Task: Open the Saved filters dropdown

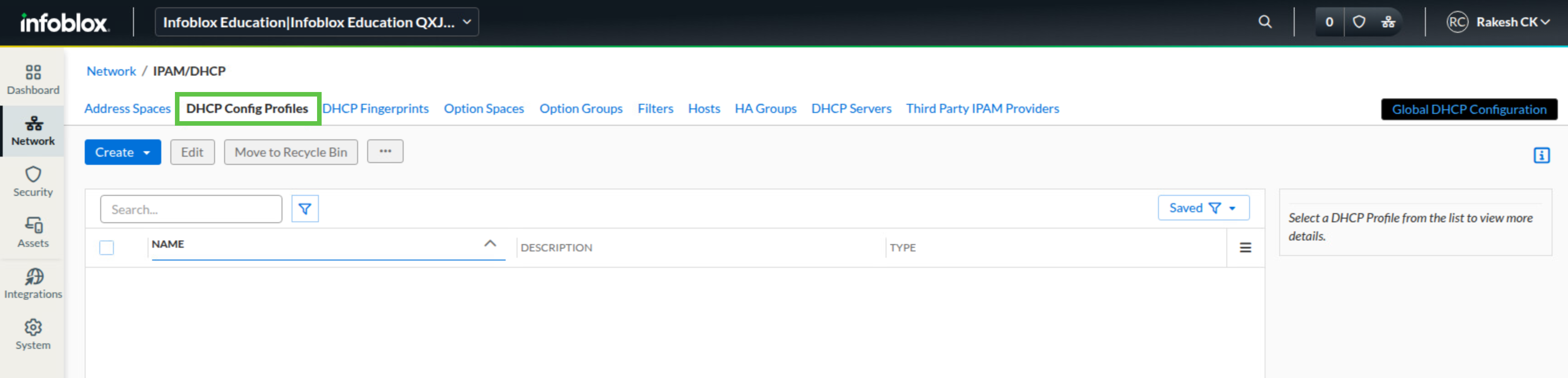Action: point(1204,208)
